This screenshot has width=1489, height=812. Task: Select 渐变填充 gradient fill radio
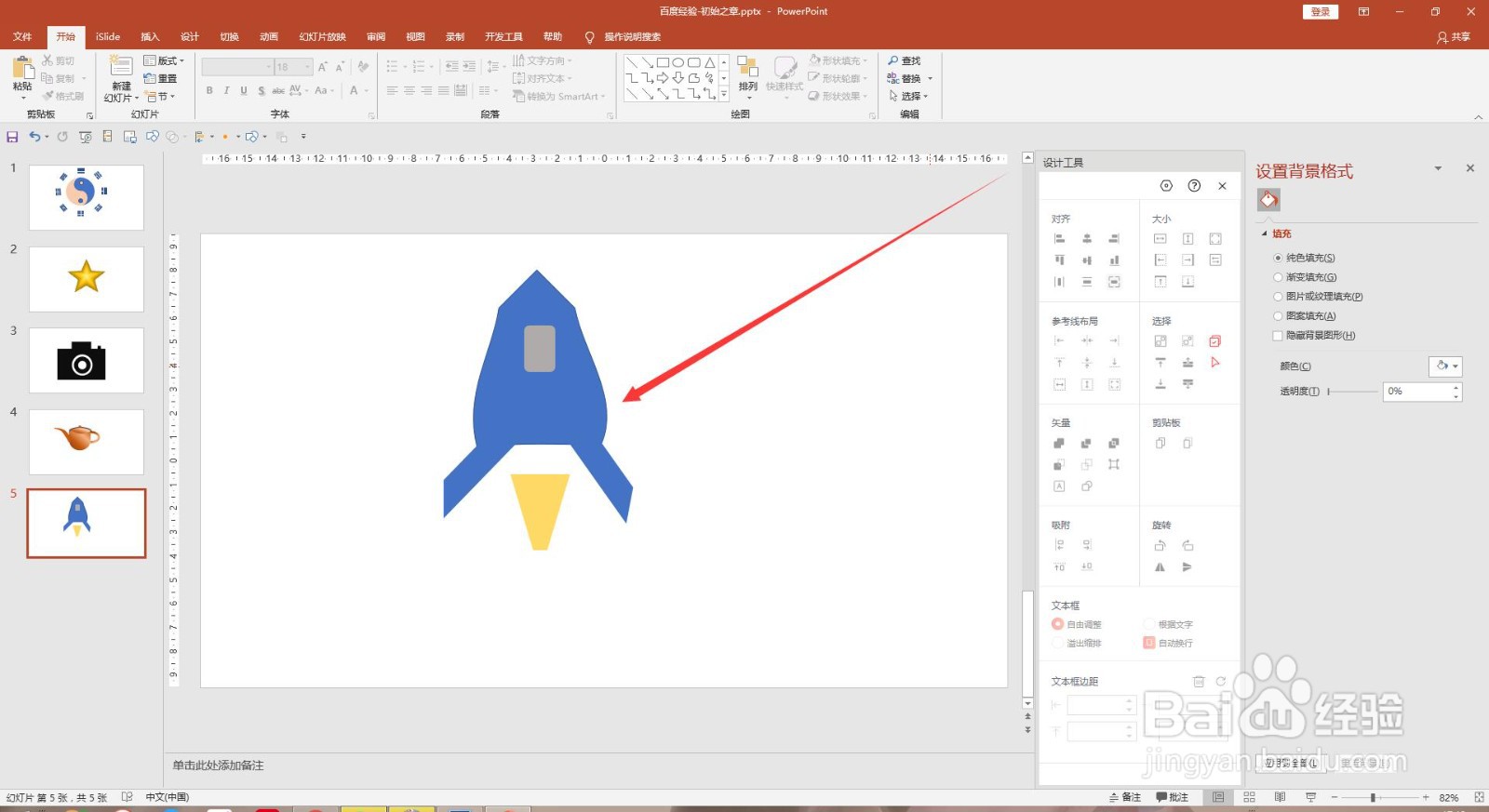[1278, 277]
